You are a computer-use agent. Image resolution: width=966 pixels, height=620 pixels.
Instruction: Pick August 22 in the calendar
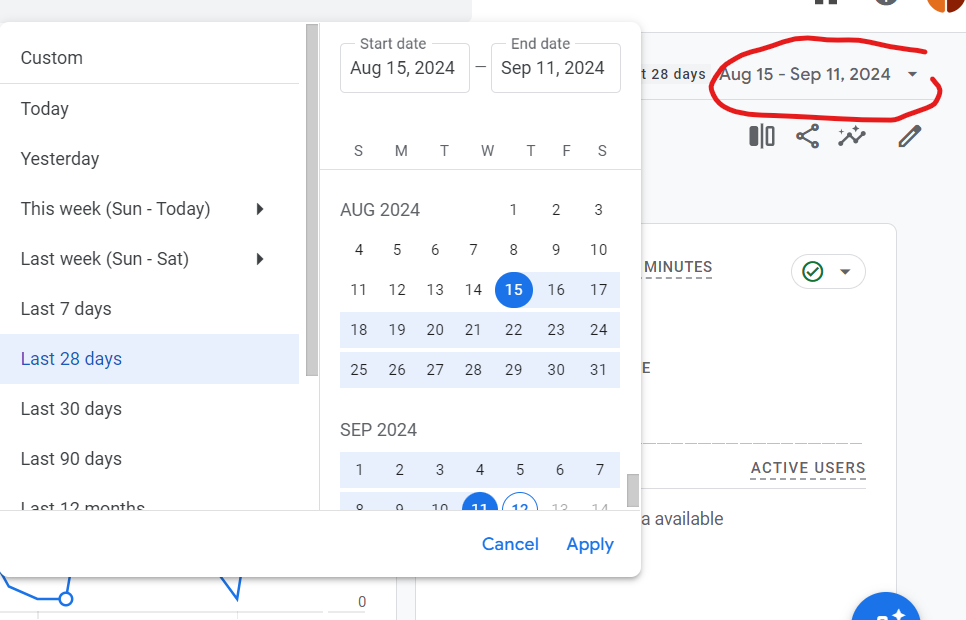coord(514,330)
